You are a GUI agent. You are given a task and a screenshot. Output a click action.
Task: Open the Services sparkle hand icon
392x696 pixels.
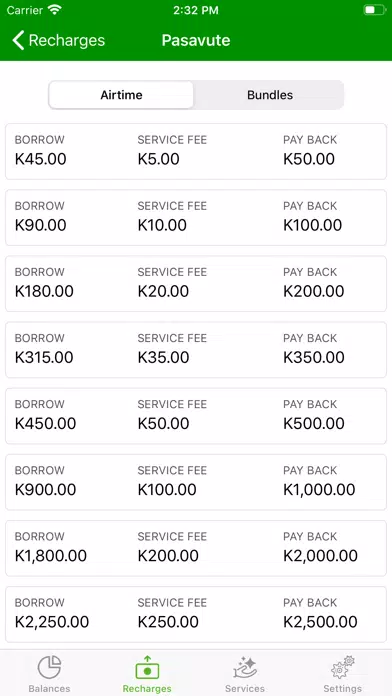(x=245, y=668)
